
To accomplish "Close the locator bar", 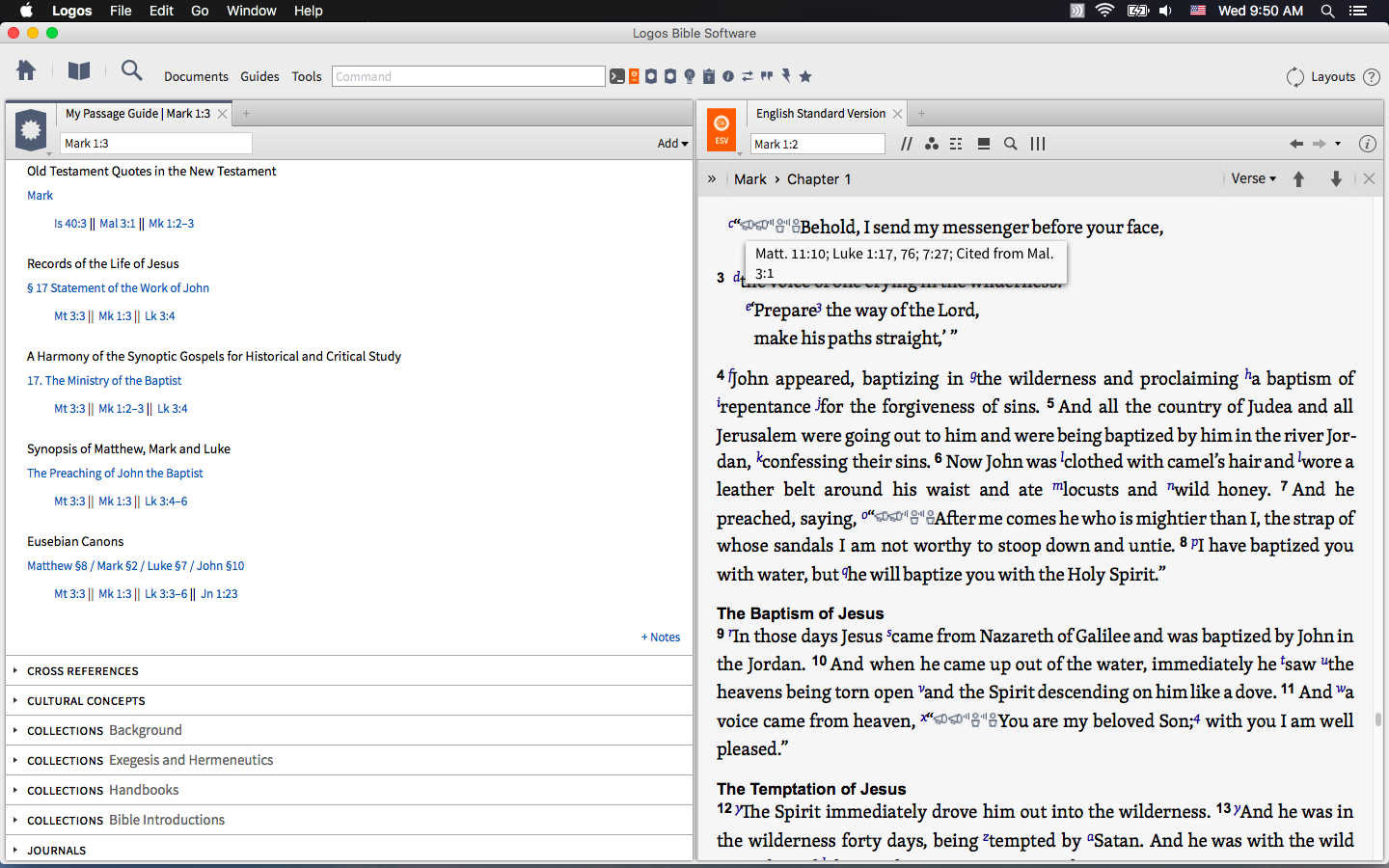I will (1369, 178).
